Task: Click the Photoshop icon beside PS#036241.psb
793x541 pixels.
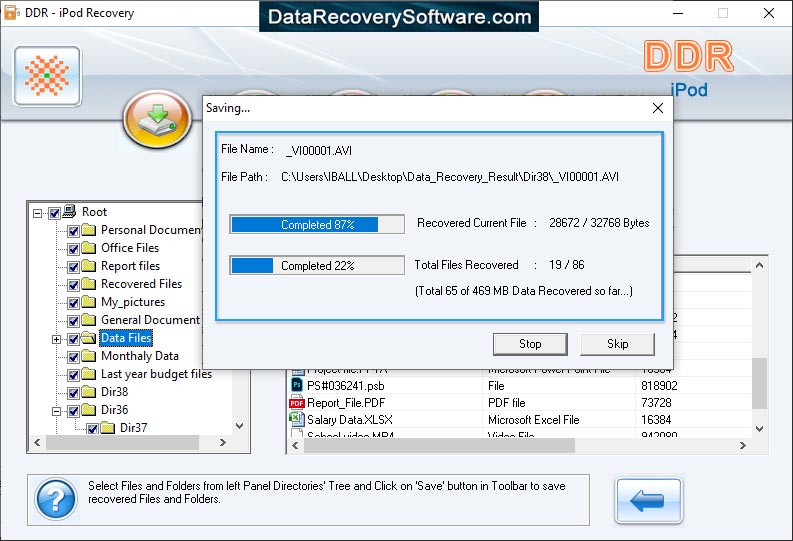Action: [x=297, y=385]
